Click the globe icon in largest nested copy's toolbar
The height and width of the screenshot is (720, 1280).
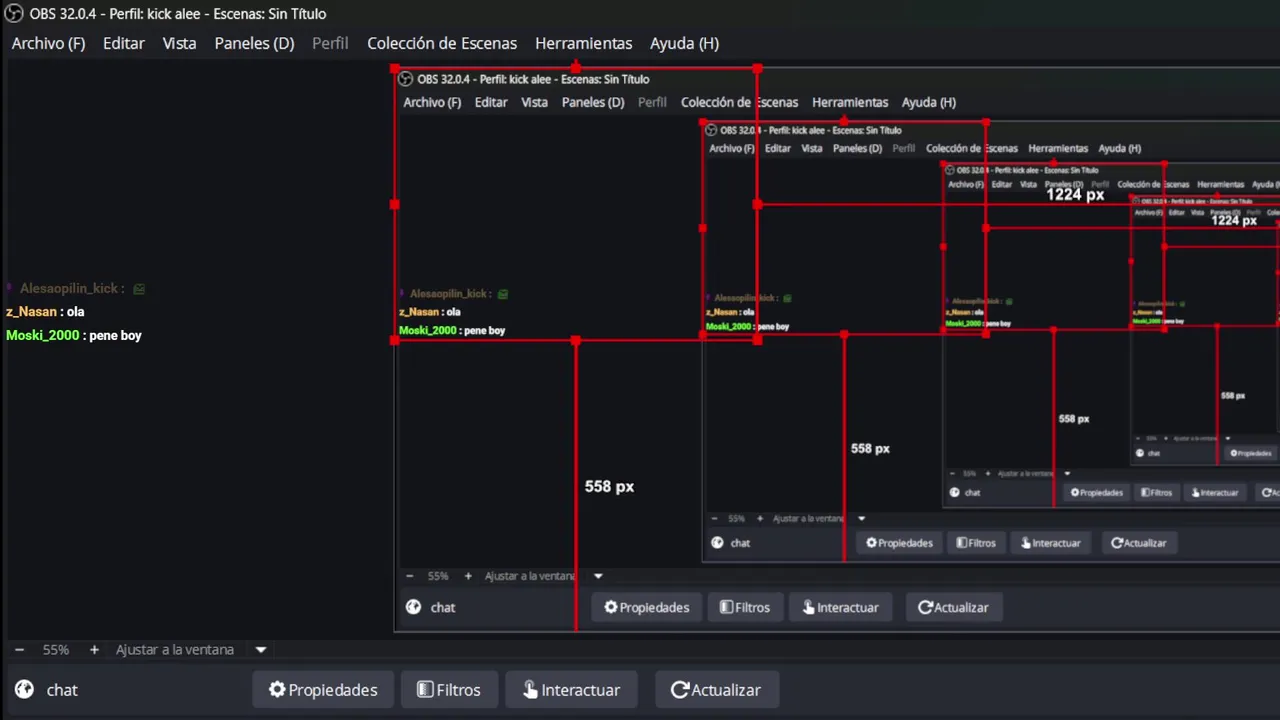413,607
